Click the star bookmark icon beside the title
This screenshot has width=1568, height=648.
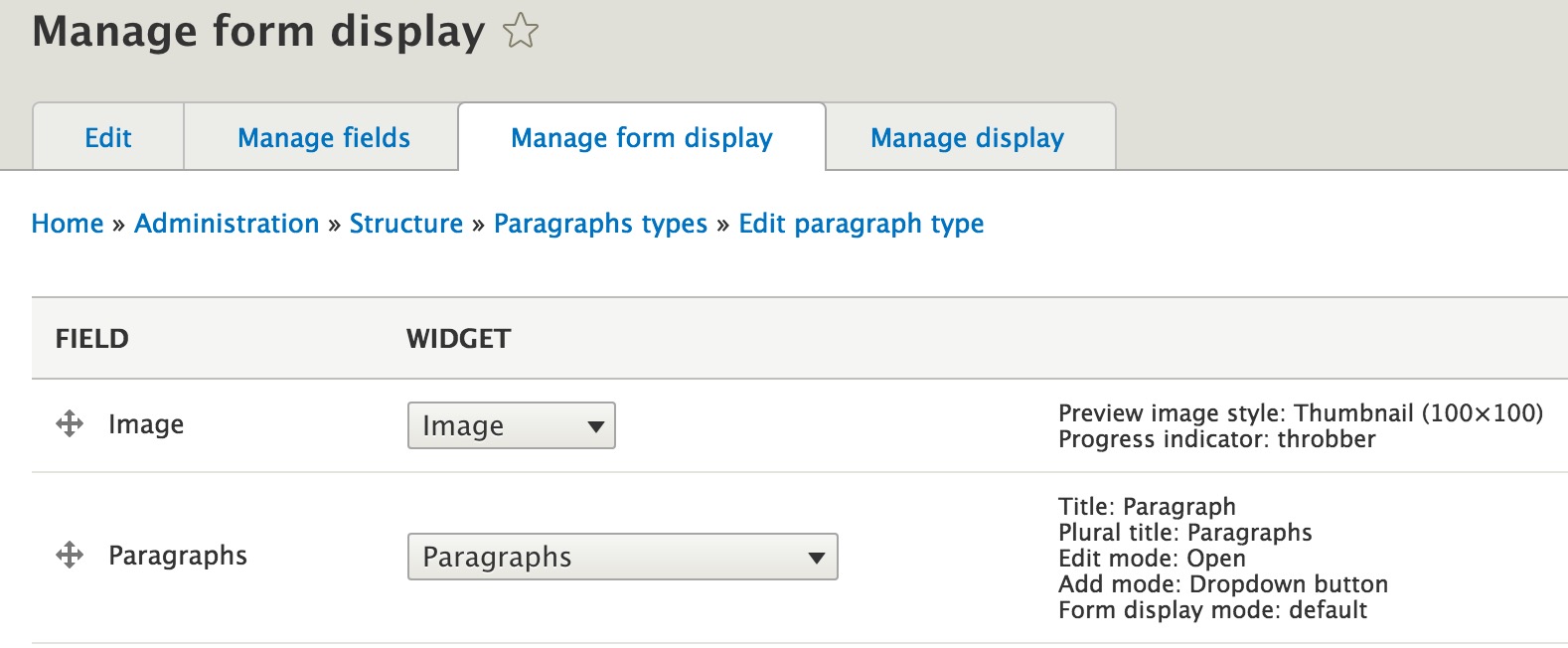[520, 33]
